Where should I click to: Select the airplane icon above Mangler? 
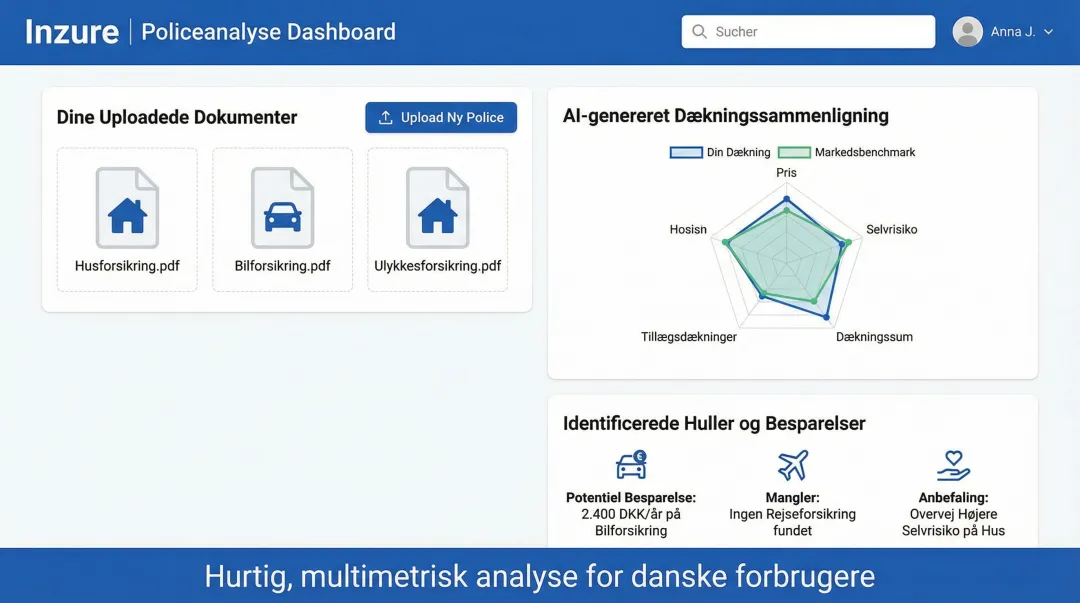tap(792, 465)
